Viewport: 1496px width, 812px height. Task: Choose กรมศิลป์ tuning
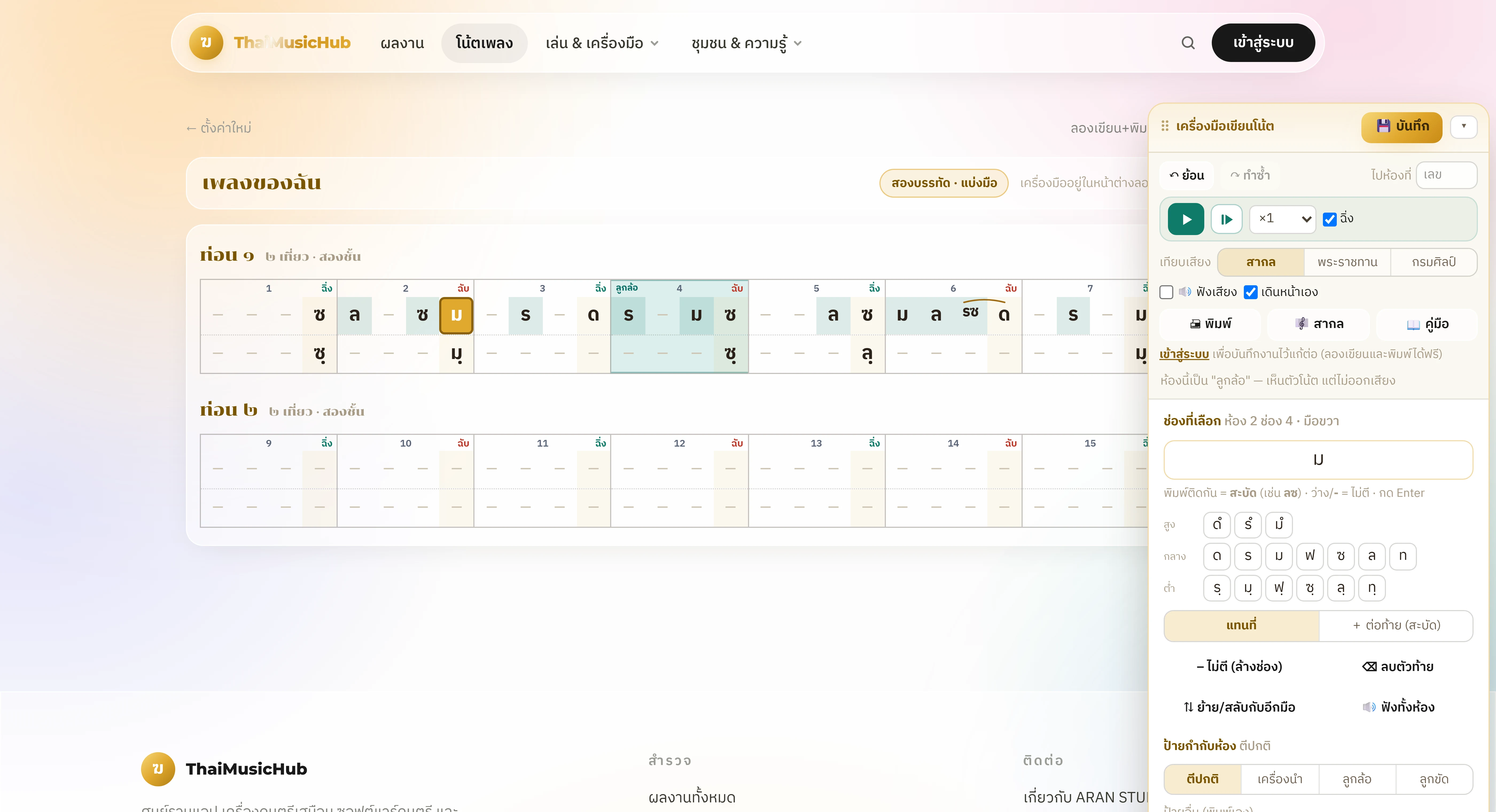coord(1434,262)
